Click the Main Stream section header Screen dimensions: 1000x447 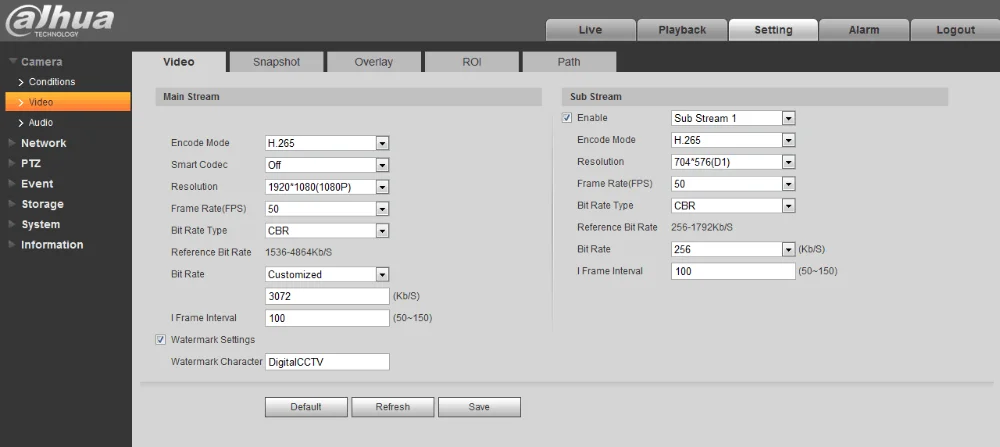pos(348,97)
